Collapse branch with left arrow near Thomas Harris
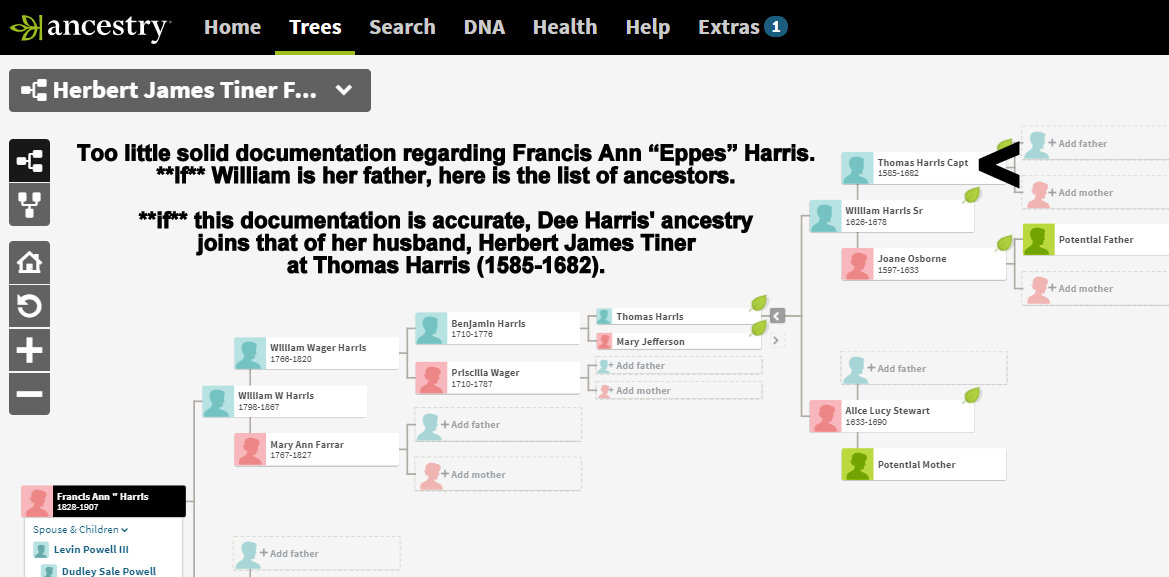This screenshot has width=1169, height=577. click(x=777, y=316)
